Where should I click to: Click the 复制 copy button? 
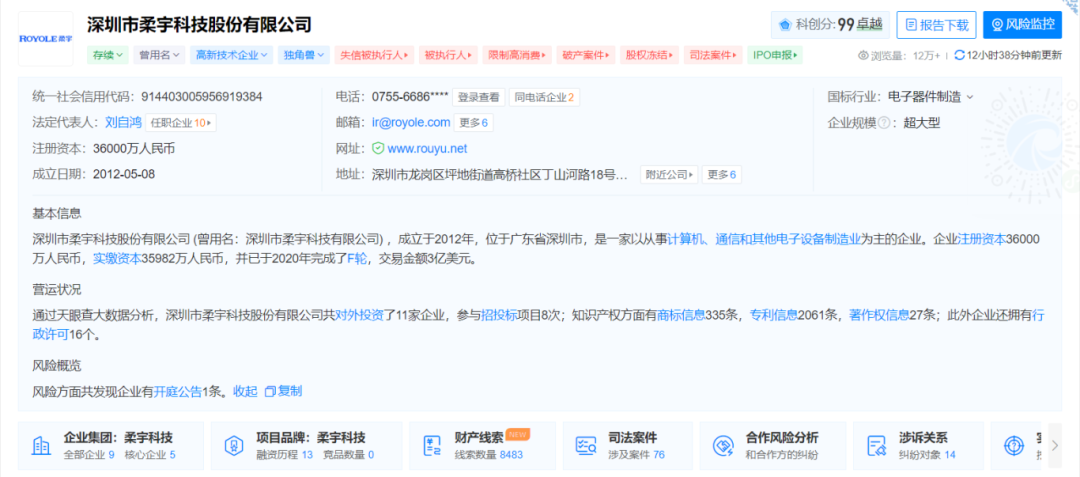(283, 391)
